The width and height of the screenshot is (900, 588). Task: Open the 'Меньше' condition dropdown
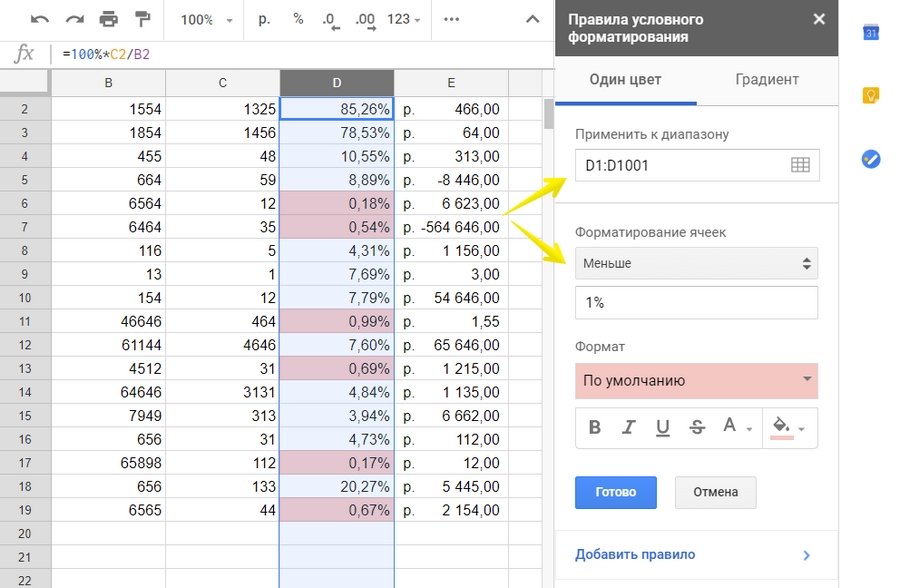[696, 264]
